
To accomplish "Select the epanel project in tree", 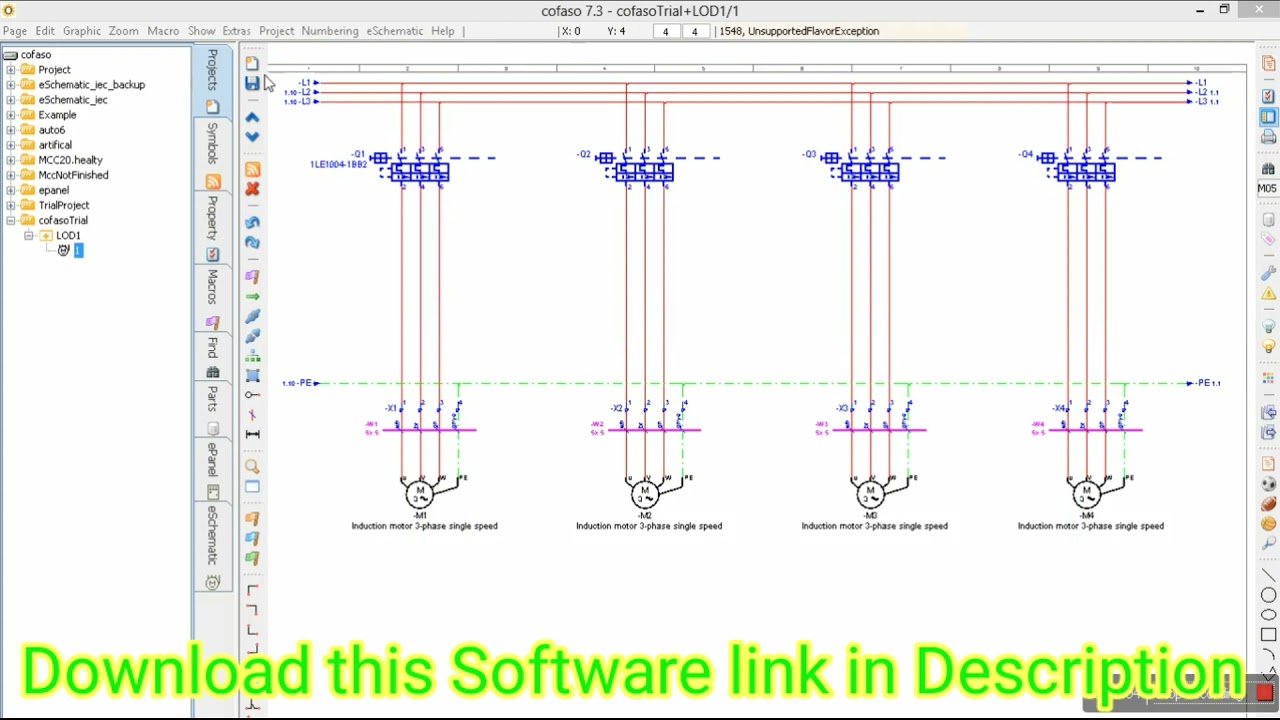I will pyautogui.click(x=54, y=190).
